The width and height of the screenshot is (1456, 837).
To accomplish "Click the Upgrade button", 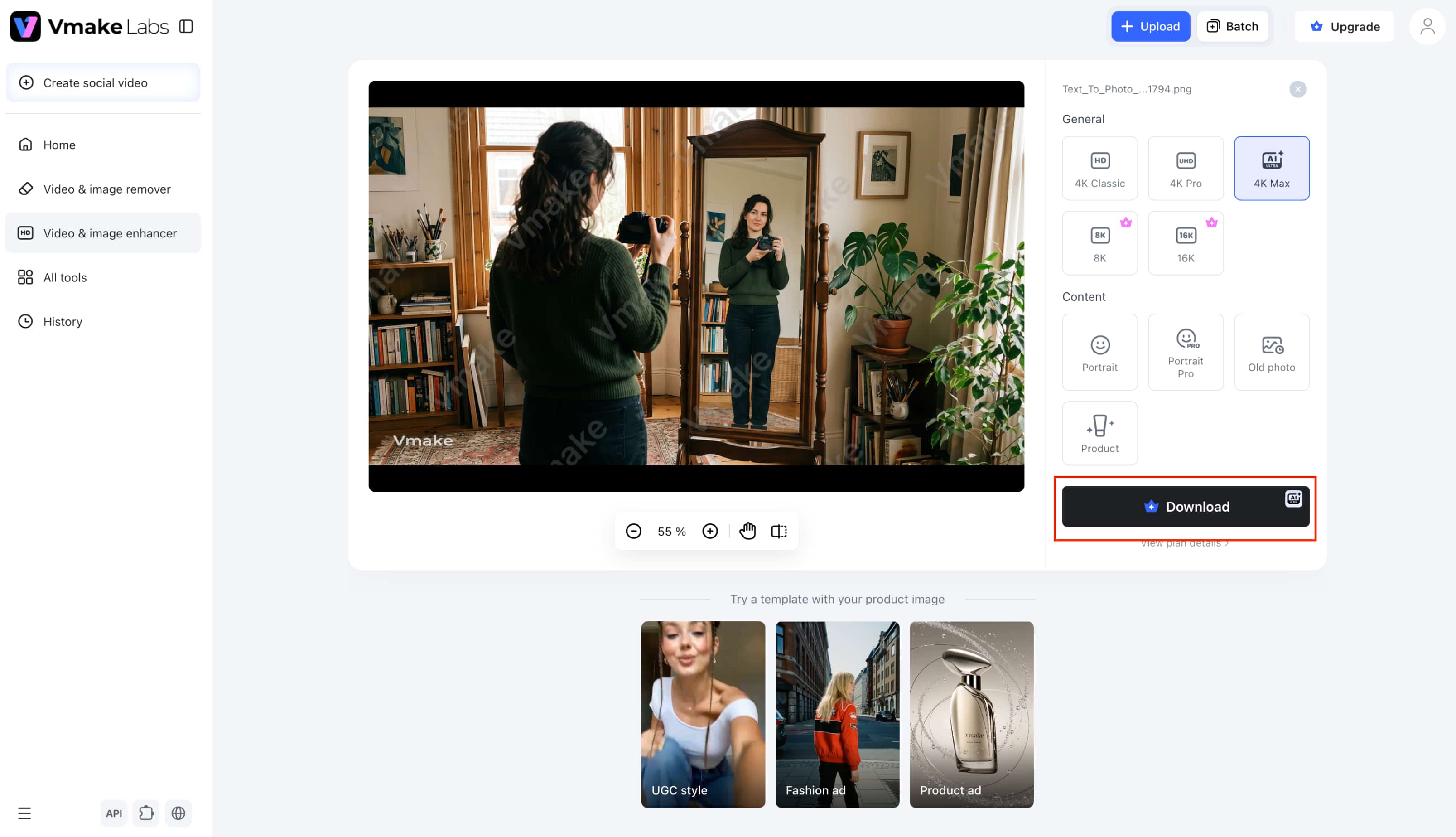I will [1344, 26].
